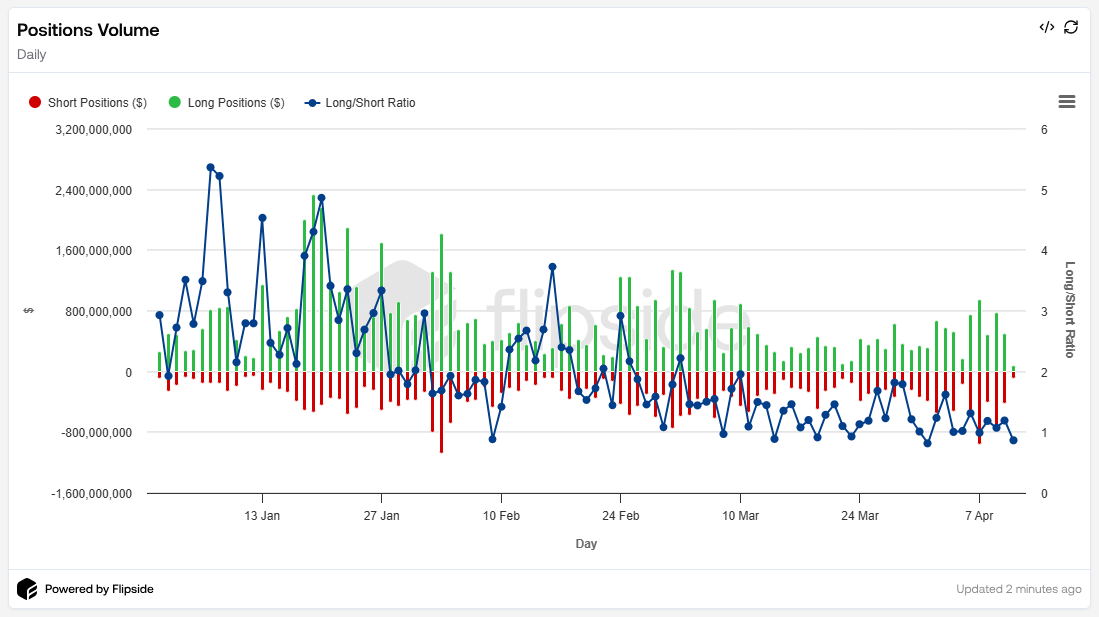Viewport: 1099px width, 617px height.
Task: Click the red Short Positions legend swatch
Action: pos(35,103)
